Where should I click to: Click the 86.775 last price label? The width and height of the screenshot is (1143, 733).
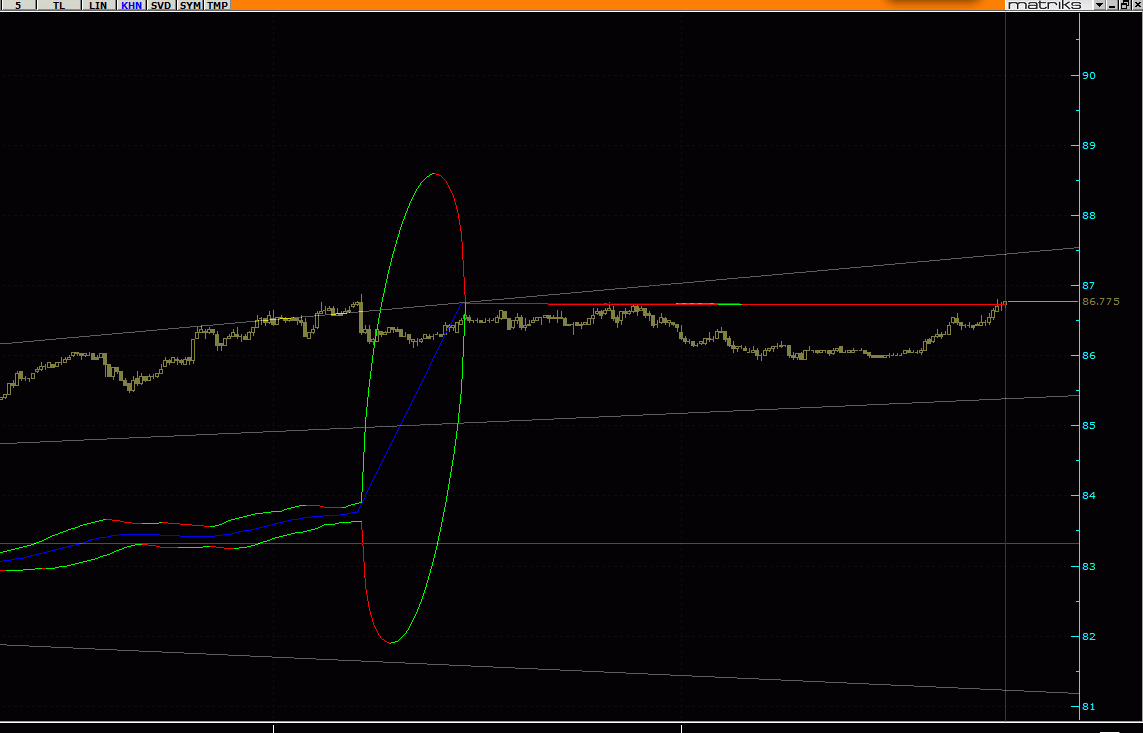(1101, 301)
